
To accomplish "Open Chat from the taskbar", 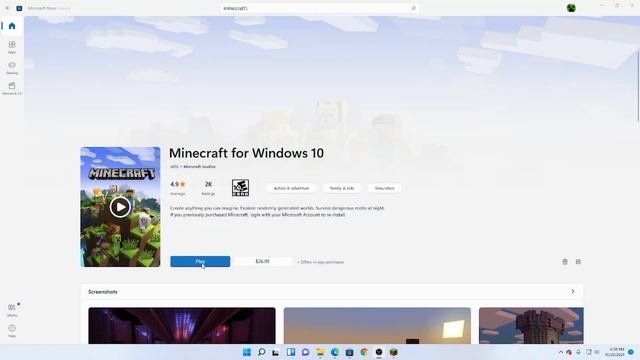I will (x=305, y=352).
